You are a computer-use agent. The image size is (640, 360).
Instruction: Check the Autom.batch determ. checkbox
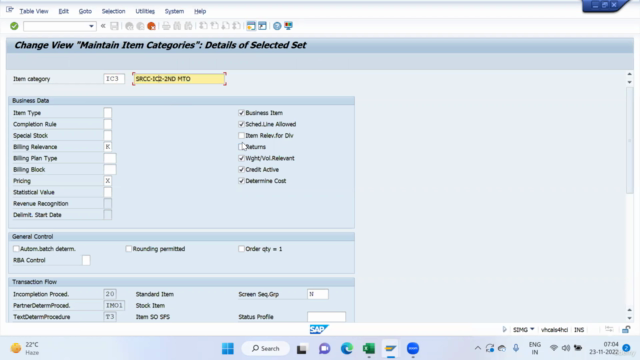click(x=16, y=249)
